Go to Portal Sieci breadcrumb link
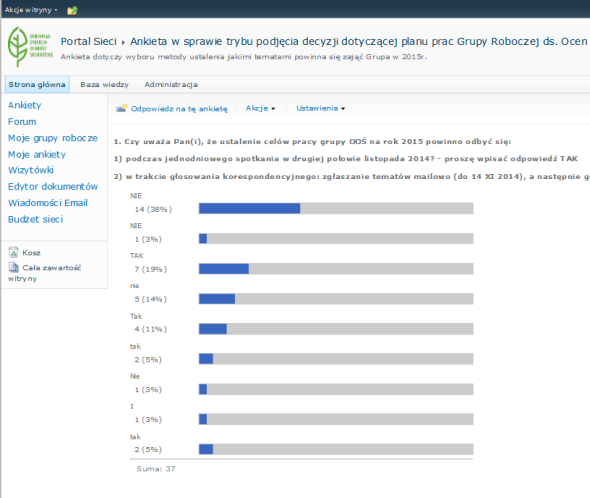The image size is (590, 498). pos(88,41)
